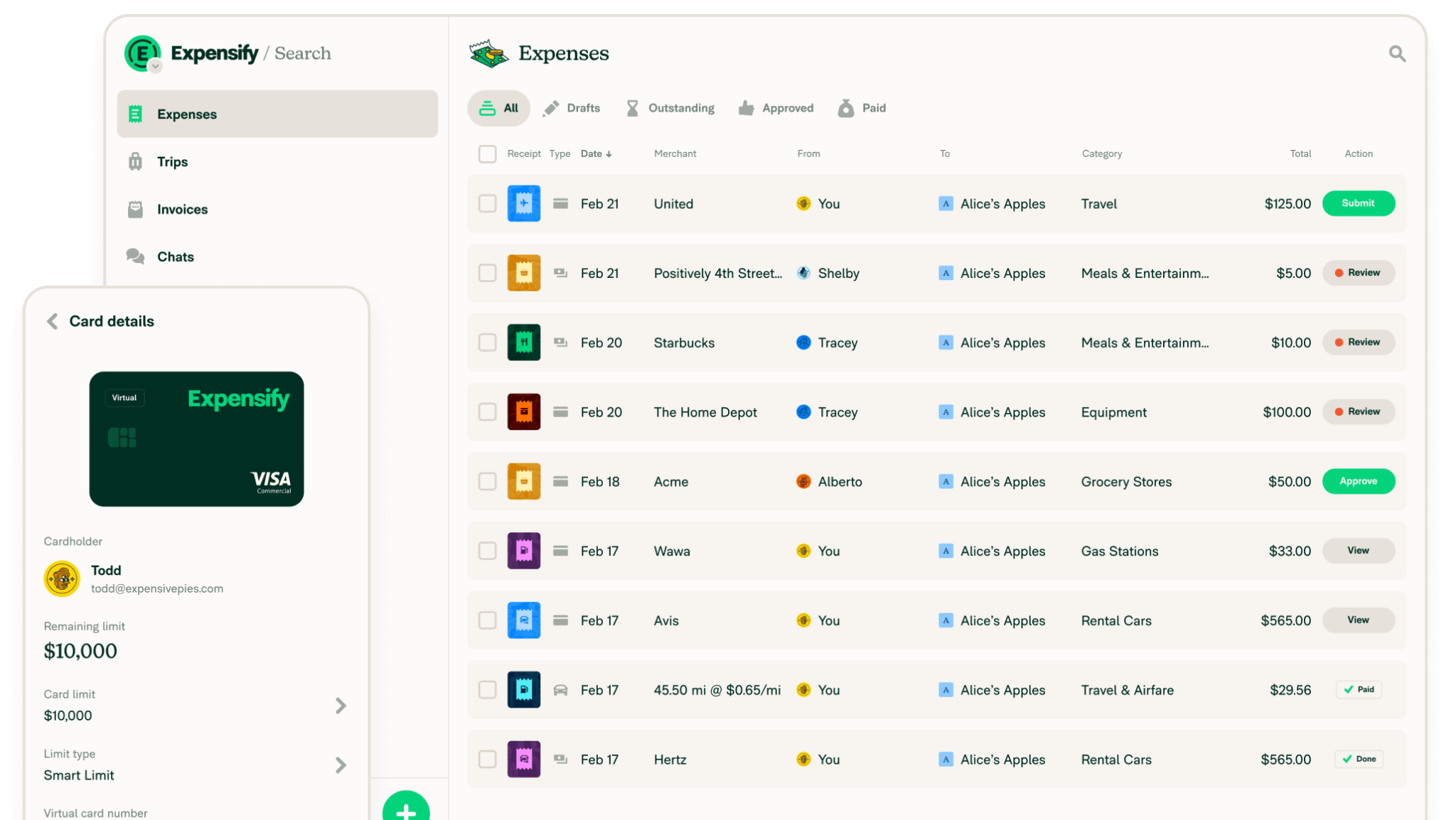Switch to the Drafts tab
This screenshot has height=820, width=1456.
tap(572, 108)
